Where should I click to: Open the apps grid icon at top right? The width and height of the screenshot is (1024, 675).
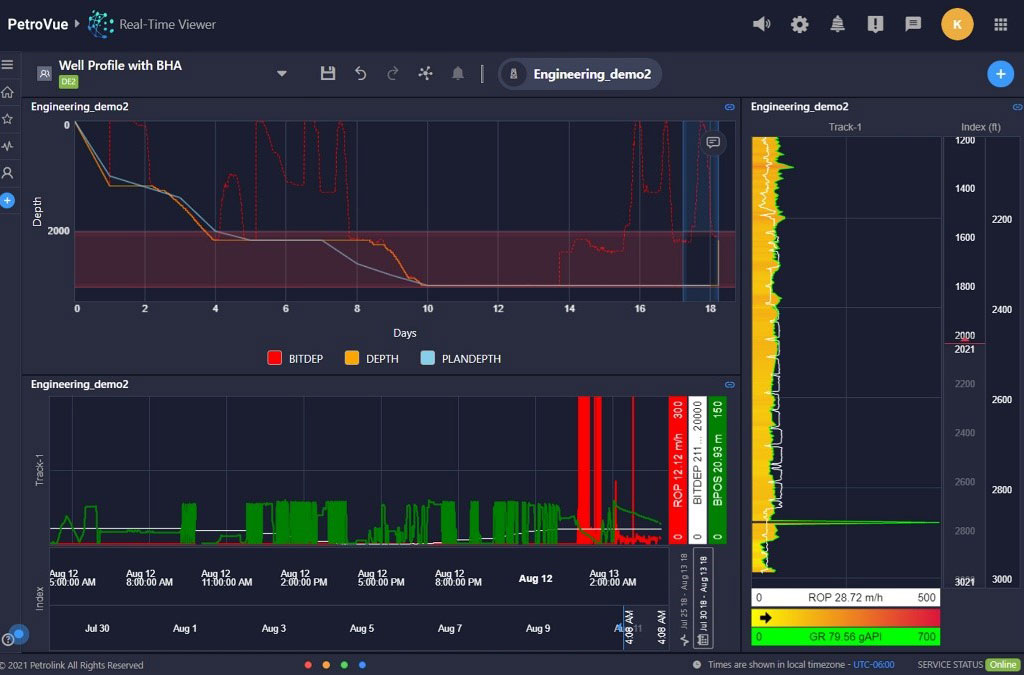click(999, 24)
